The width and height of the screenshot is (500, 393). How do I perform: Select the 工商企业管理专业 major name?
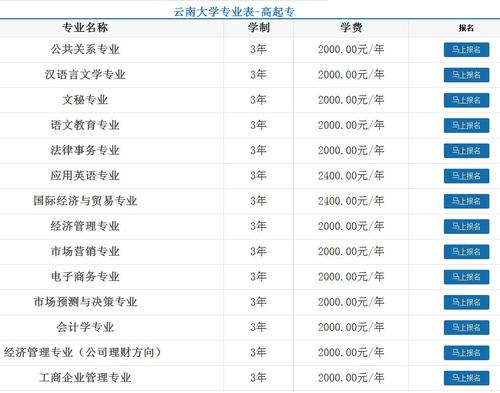pos(85,378)
